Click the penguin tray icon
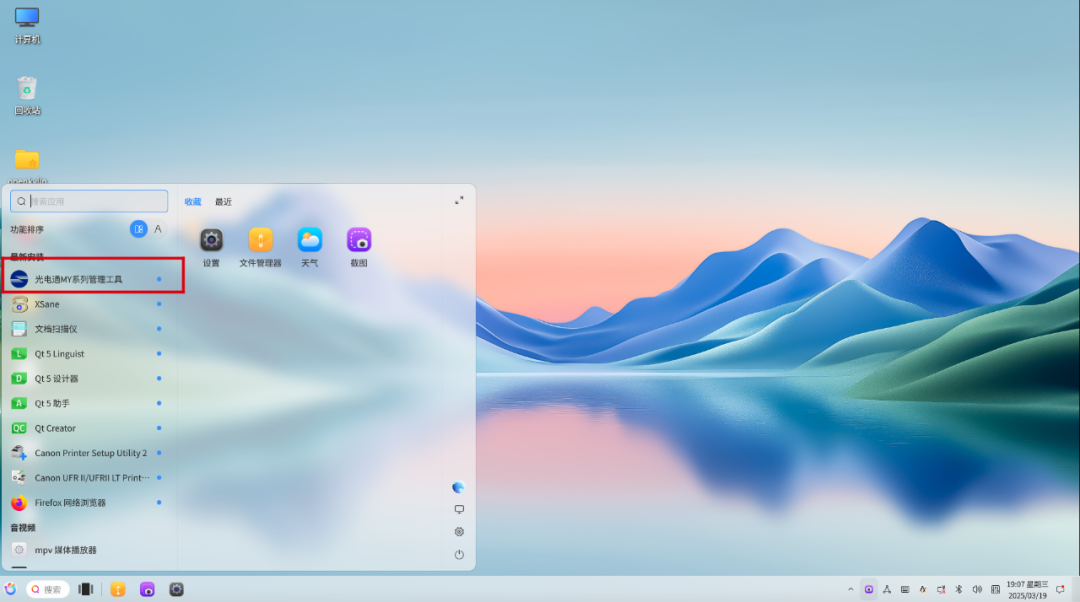 (923, 590)
